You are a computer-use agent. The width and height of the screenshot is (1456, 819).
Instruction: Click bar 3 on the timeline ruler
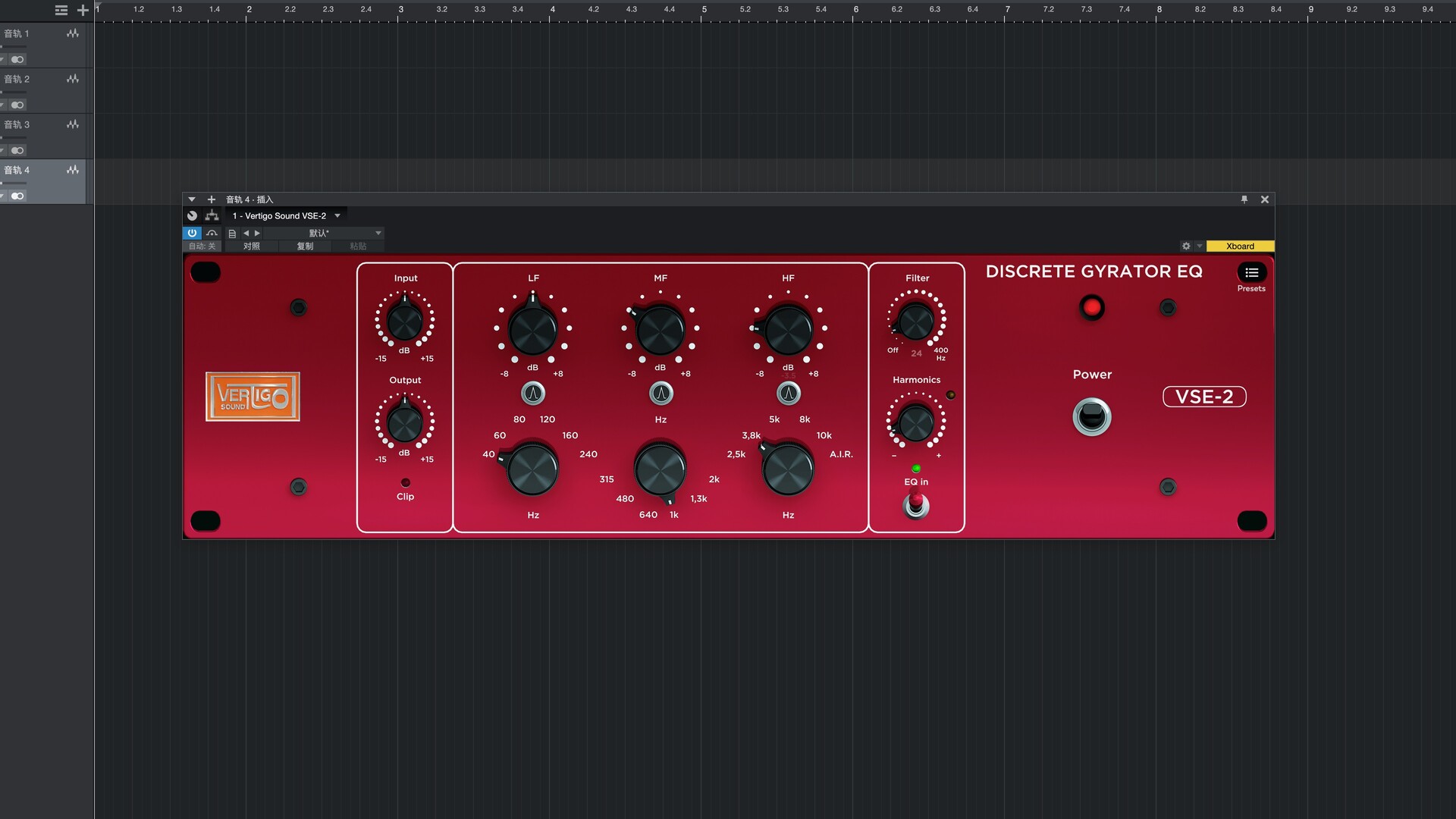(x=400, y=10)
